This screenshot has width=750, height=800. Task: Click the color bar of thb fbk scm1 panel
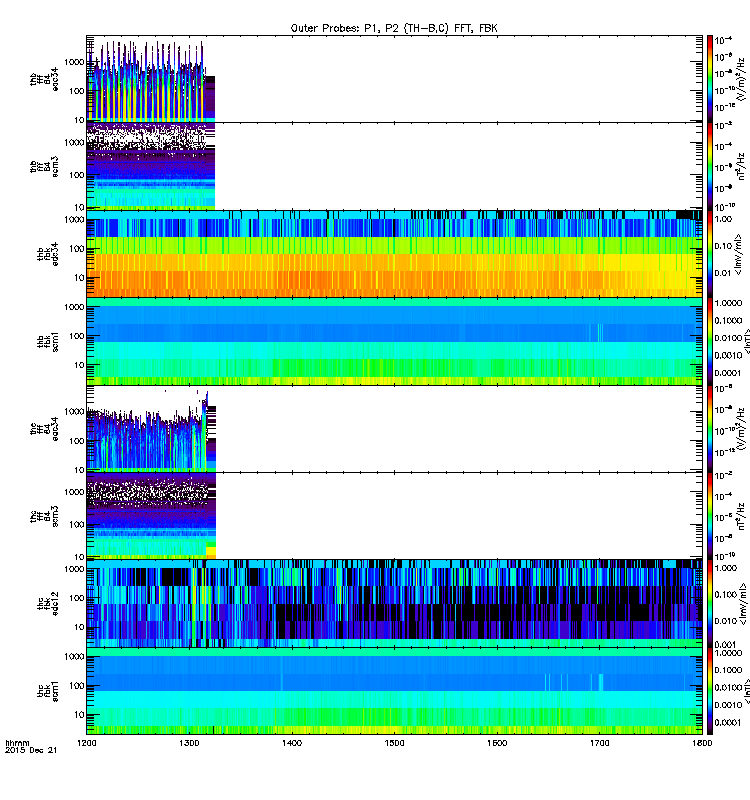tap(710, 341)
